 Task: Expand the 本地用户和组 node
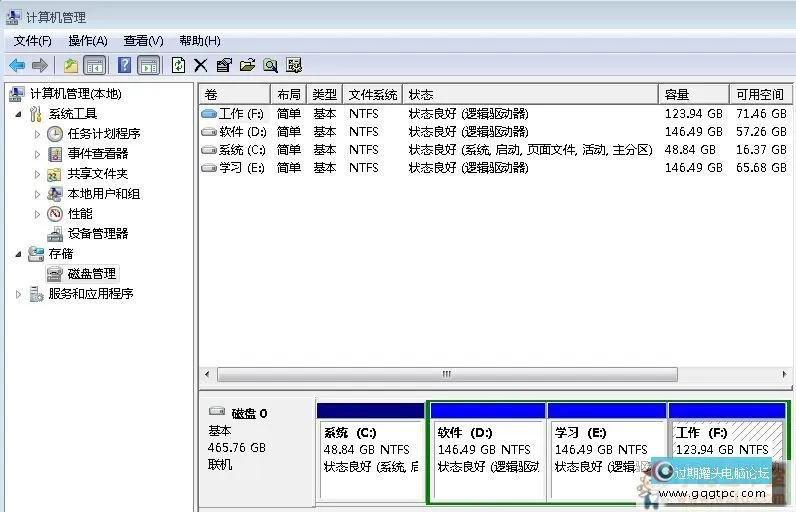click(37, 194)
